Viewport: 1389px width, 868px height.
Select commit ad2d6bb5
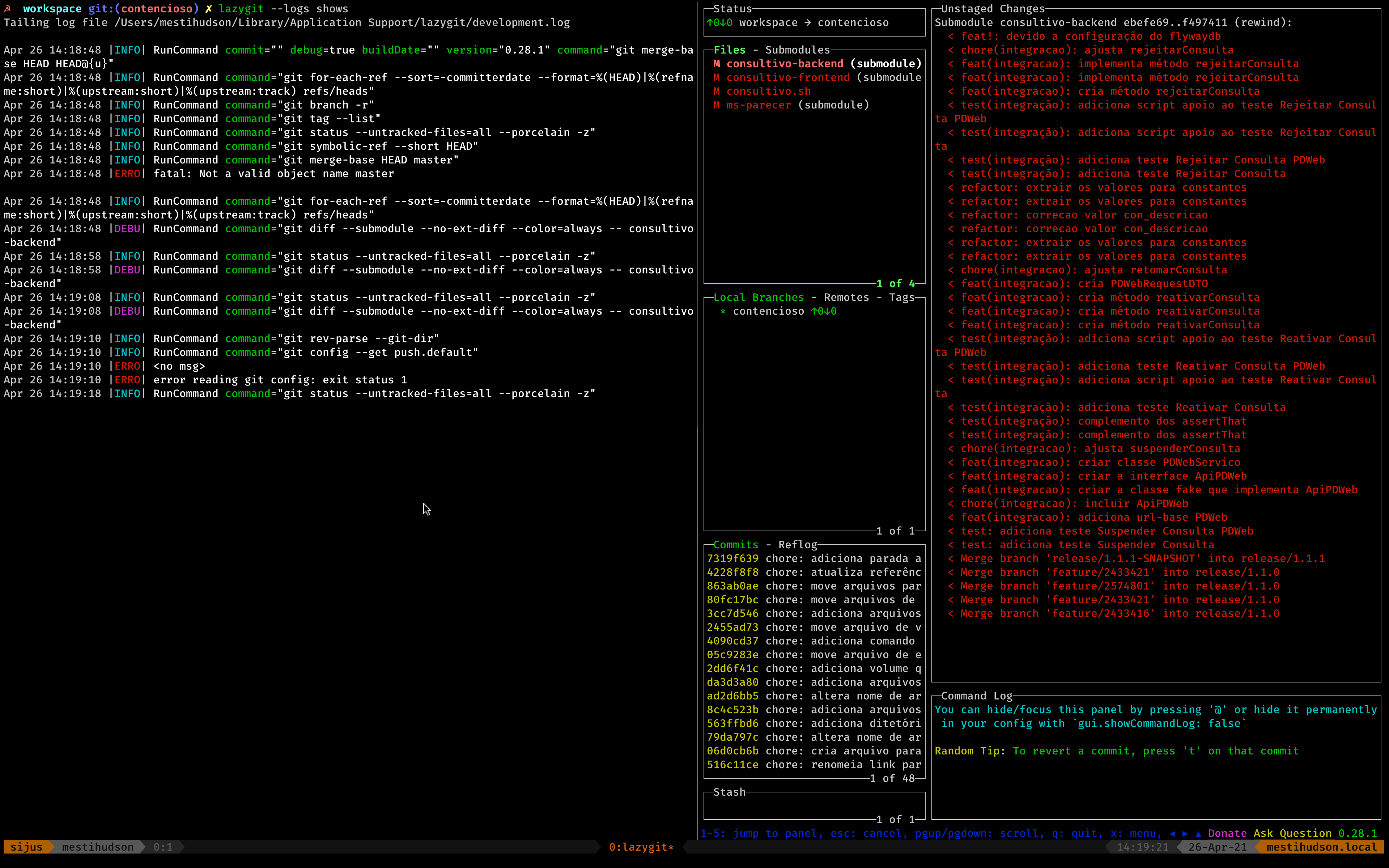(x=814, y=696)
